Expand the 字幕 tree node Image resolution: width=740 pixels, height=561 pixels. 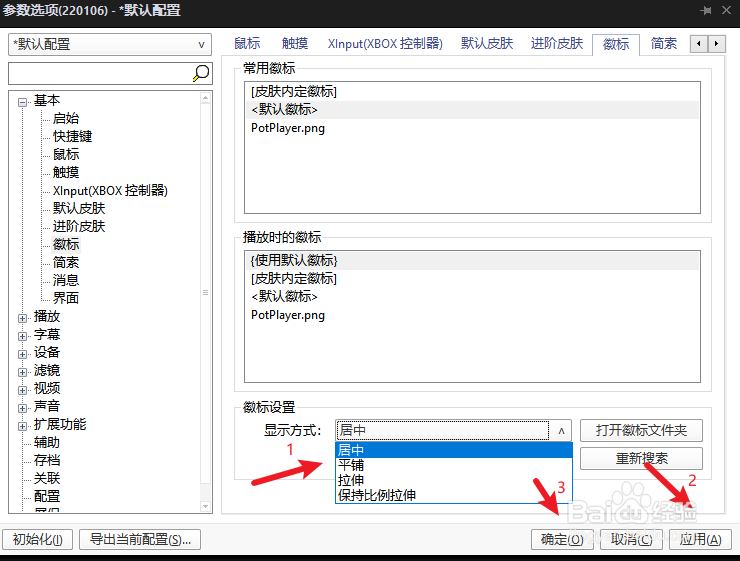click(22, 336)
